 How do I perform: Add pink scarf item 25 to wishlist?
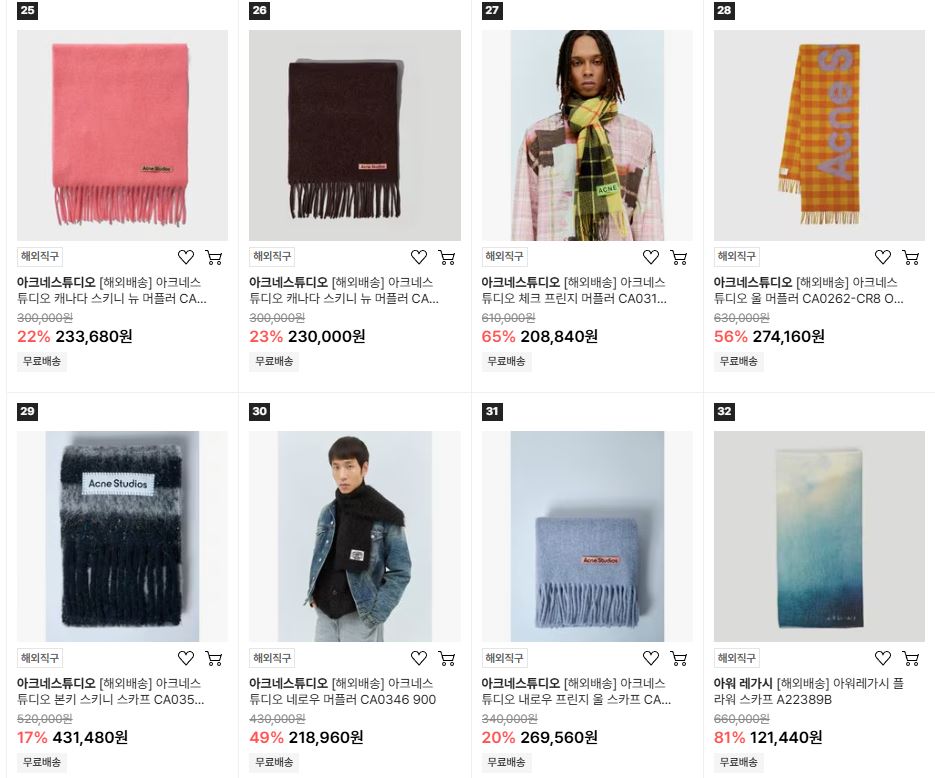click(x=186, y=257)
